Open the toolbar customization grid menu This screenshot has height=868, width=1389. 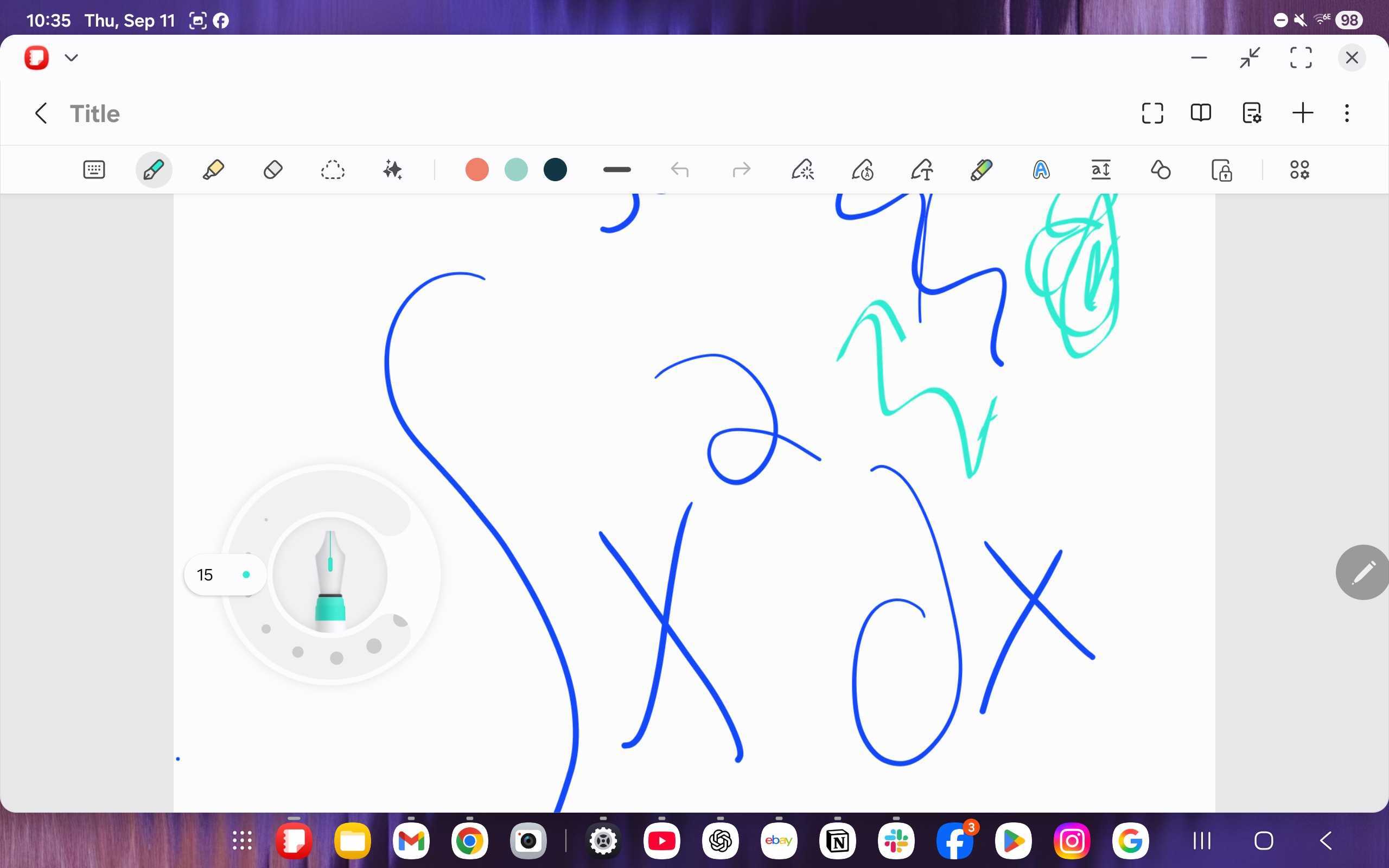coord(1299,170)
